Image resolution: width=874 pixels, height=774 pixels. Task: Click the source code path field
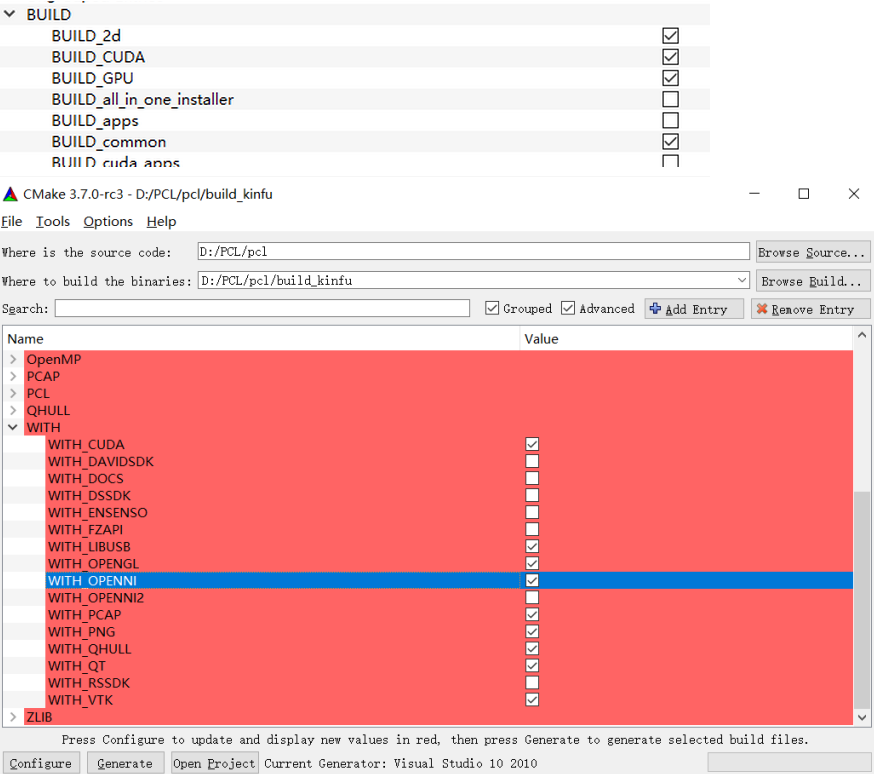[x=473, y=251]
